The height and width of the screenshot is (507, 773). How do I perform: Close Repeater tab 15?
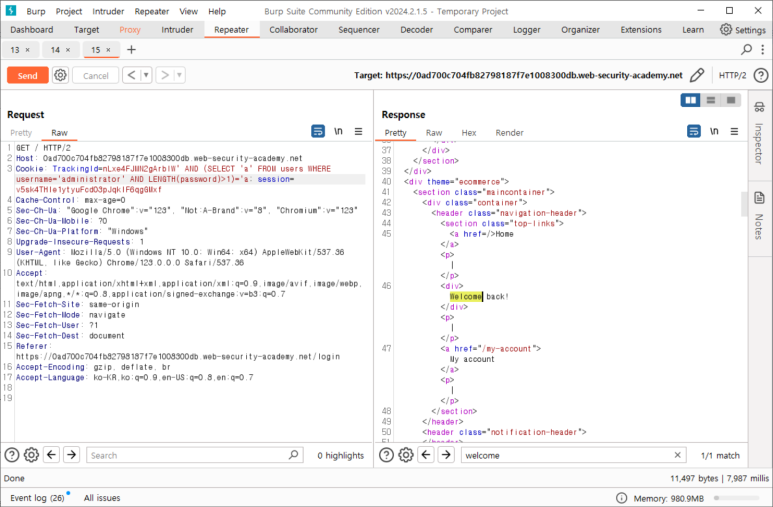click(x=108, y=50)
